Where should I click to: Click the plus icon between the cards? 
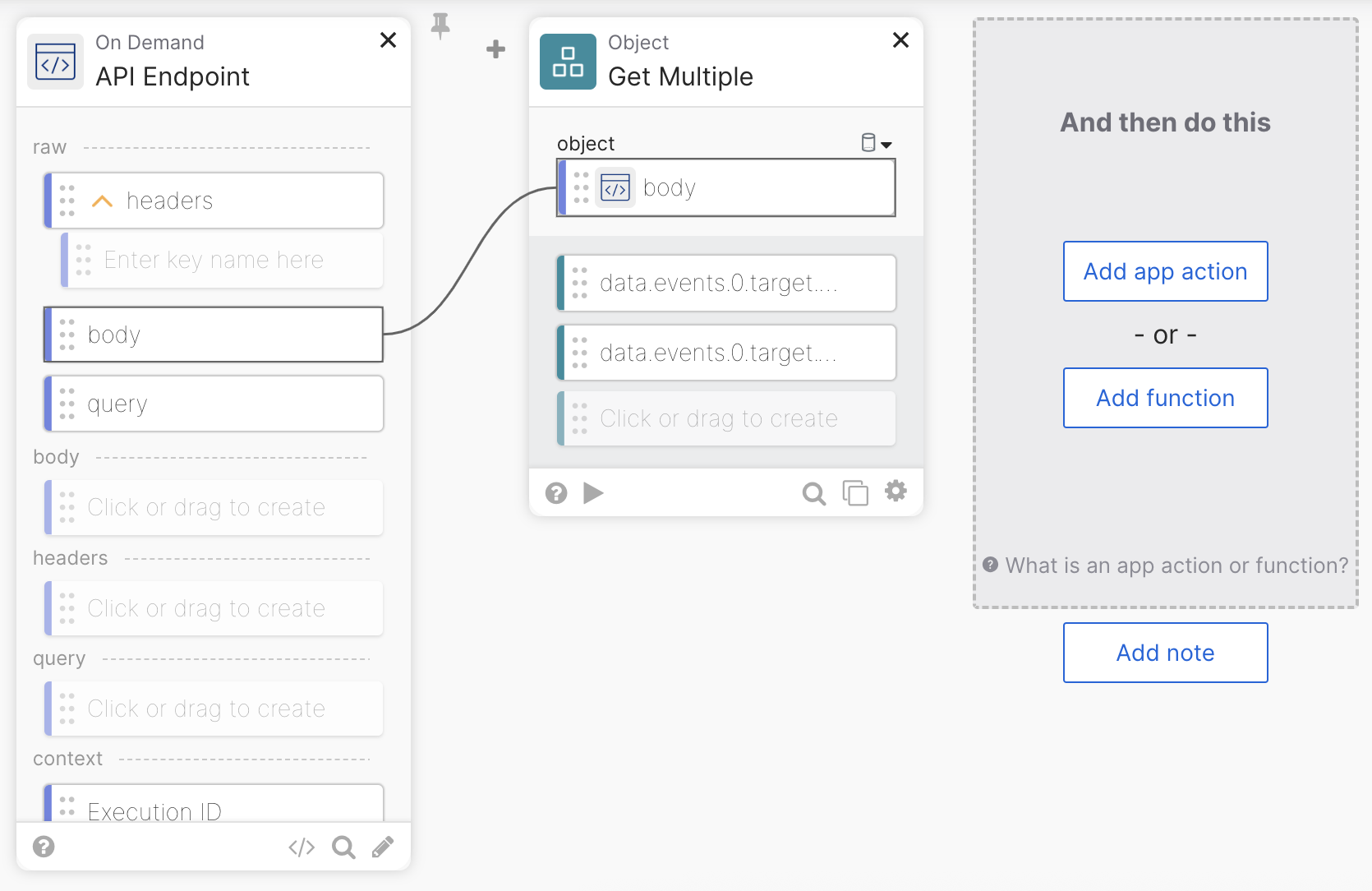[495, 49]
